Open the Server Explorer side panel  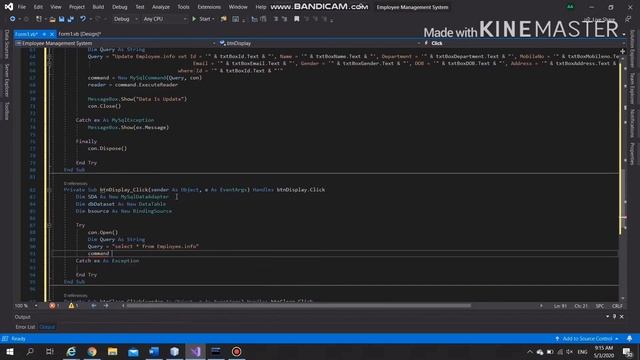pyautogui.click(x=6, y=80)
